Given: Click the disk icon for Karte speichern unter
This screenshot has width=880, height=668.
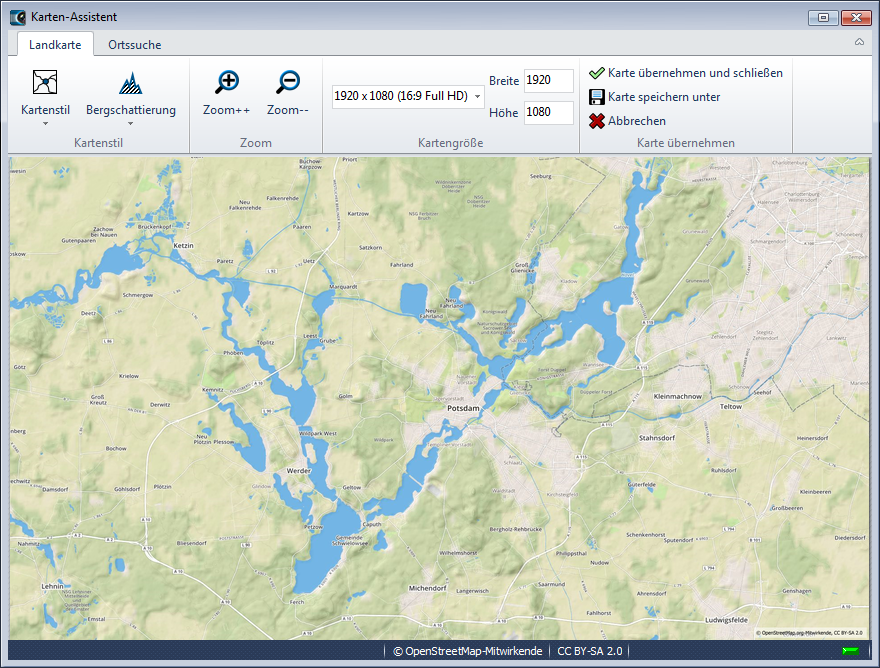Looking at the screenshot, I should click(597, 97).
